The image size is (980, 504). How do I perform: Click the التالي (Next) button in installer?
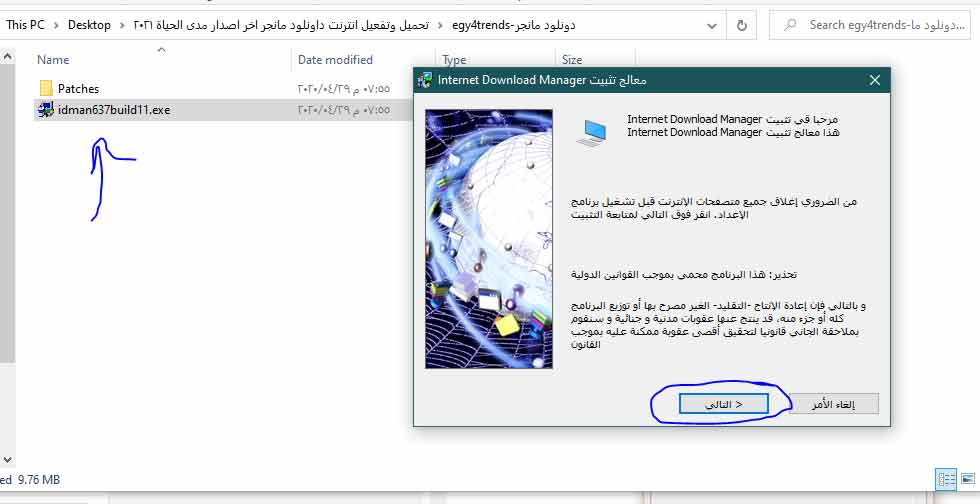tap(723, 404)
